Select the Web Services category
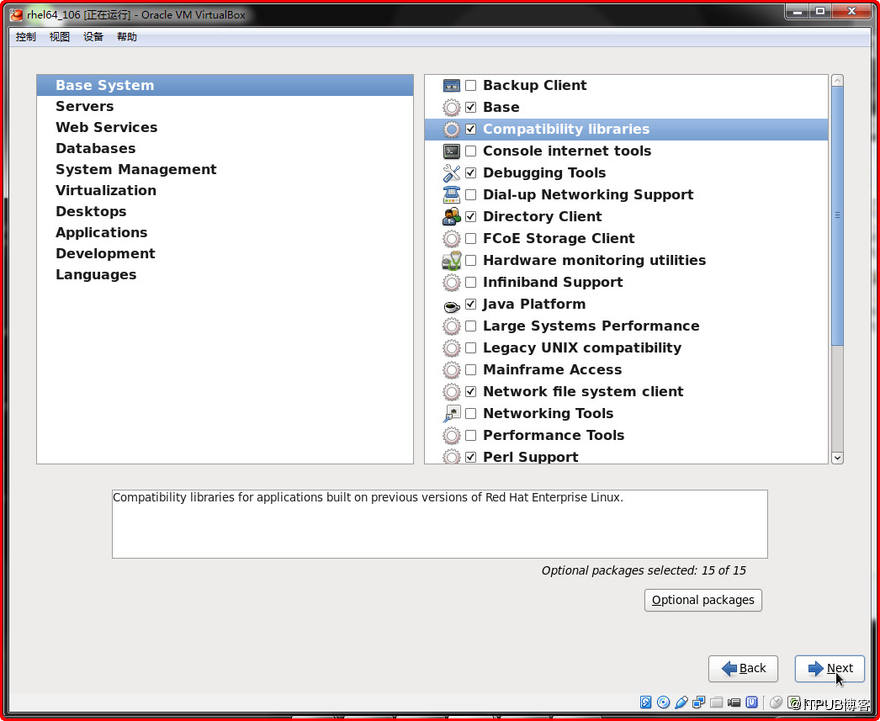The height and width of the screenshot is (721, 880). (225, 127)
